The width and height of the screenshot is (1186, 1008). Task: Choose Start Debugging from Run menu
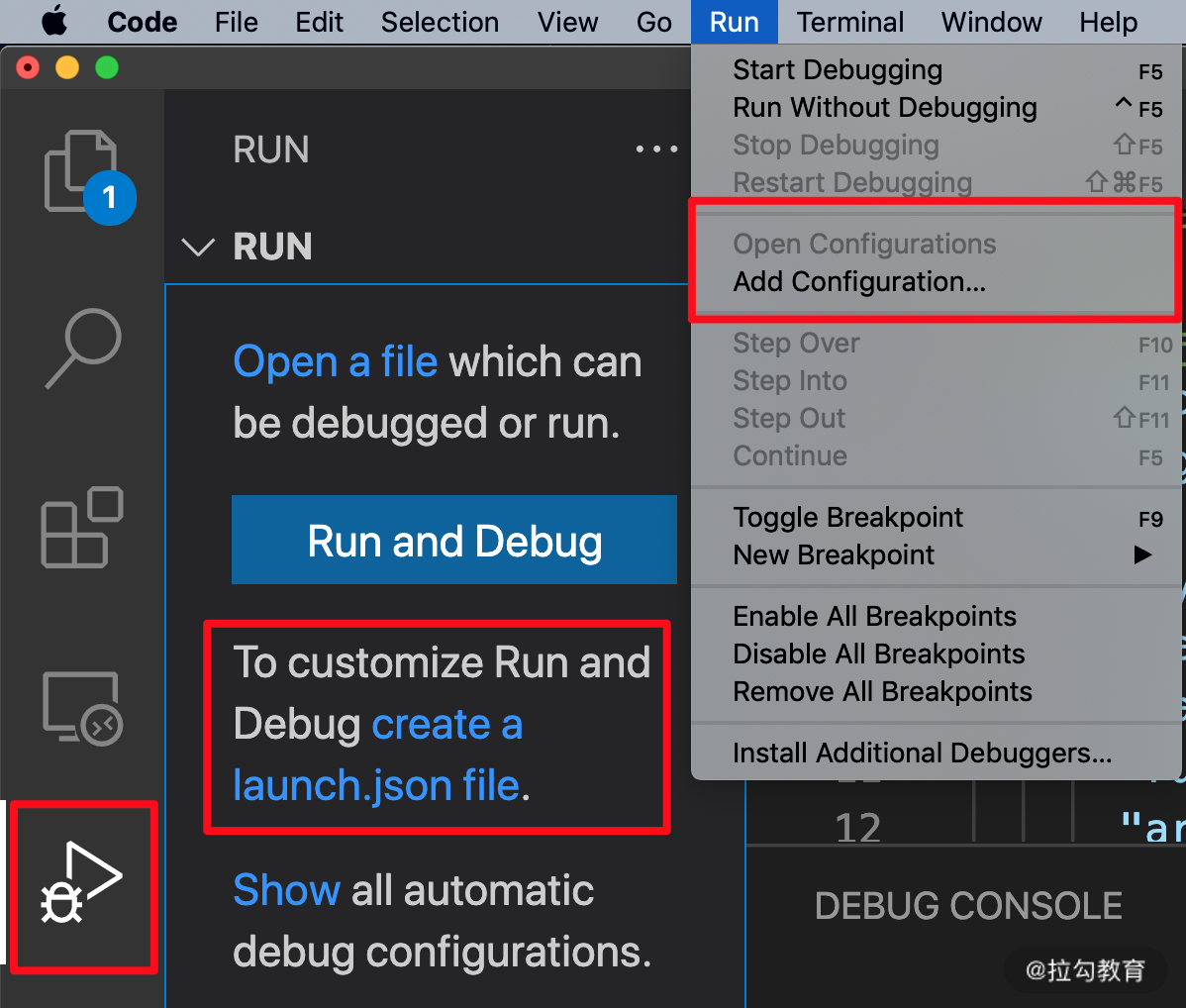[937, 69]
